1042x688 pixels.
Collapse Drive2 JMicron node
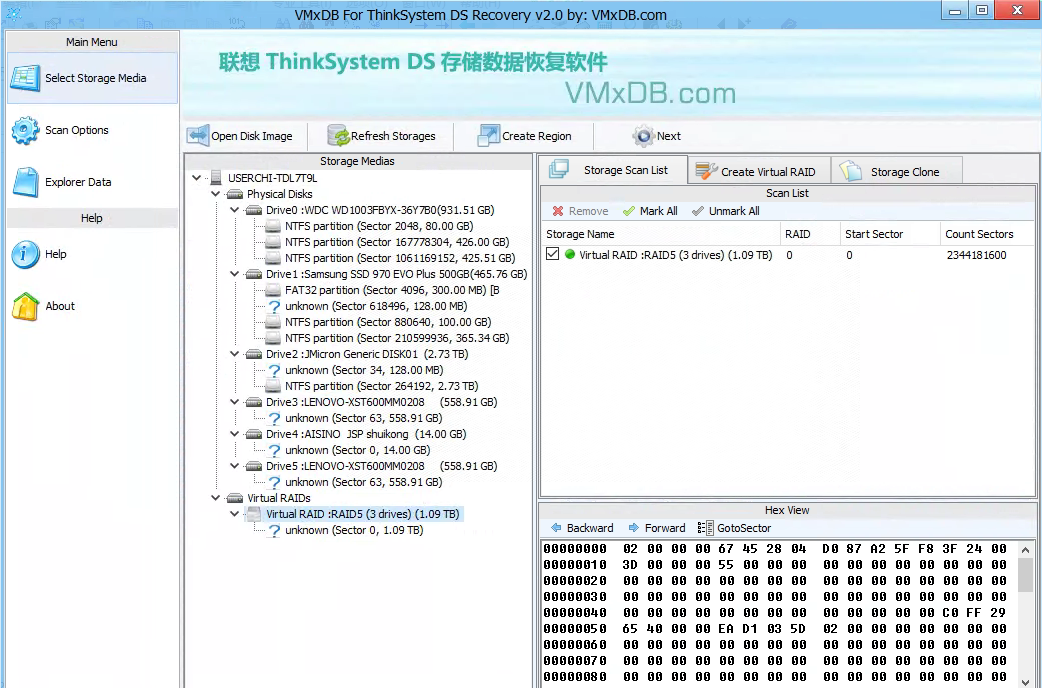[x=235, y=354]
